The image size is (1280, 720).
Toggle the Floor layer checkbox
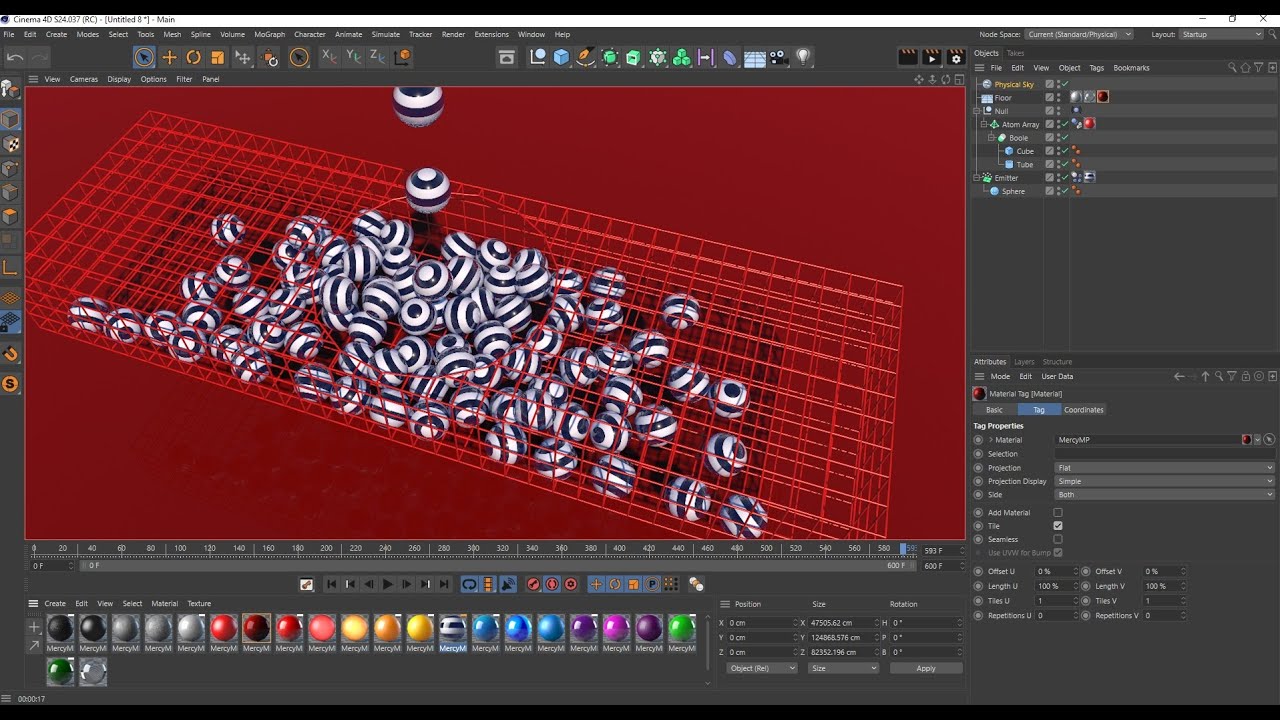point(1049,98)
